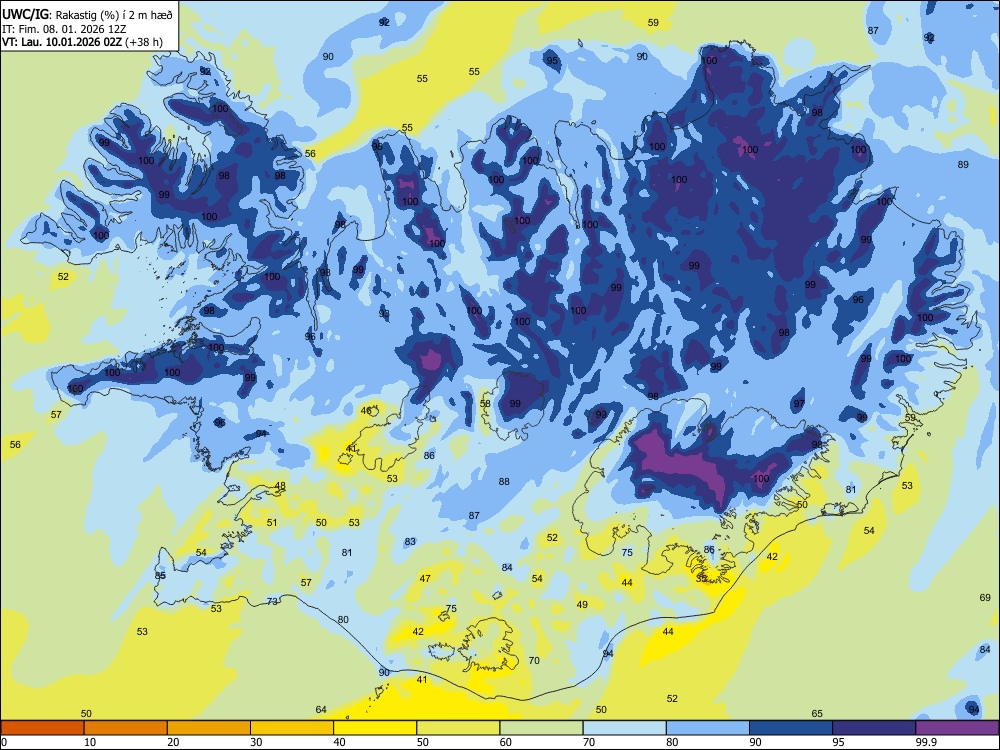This screenshot has width=1000, height=750.
Task: Click the humidity value 51 on the map
Action: click(272, 523)
